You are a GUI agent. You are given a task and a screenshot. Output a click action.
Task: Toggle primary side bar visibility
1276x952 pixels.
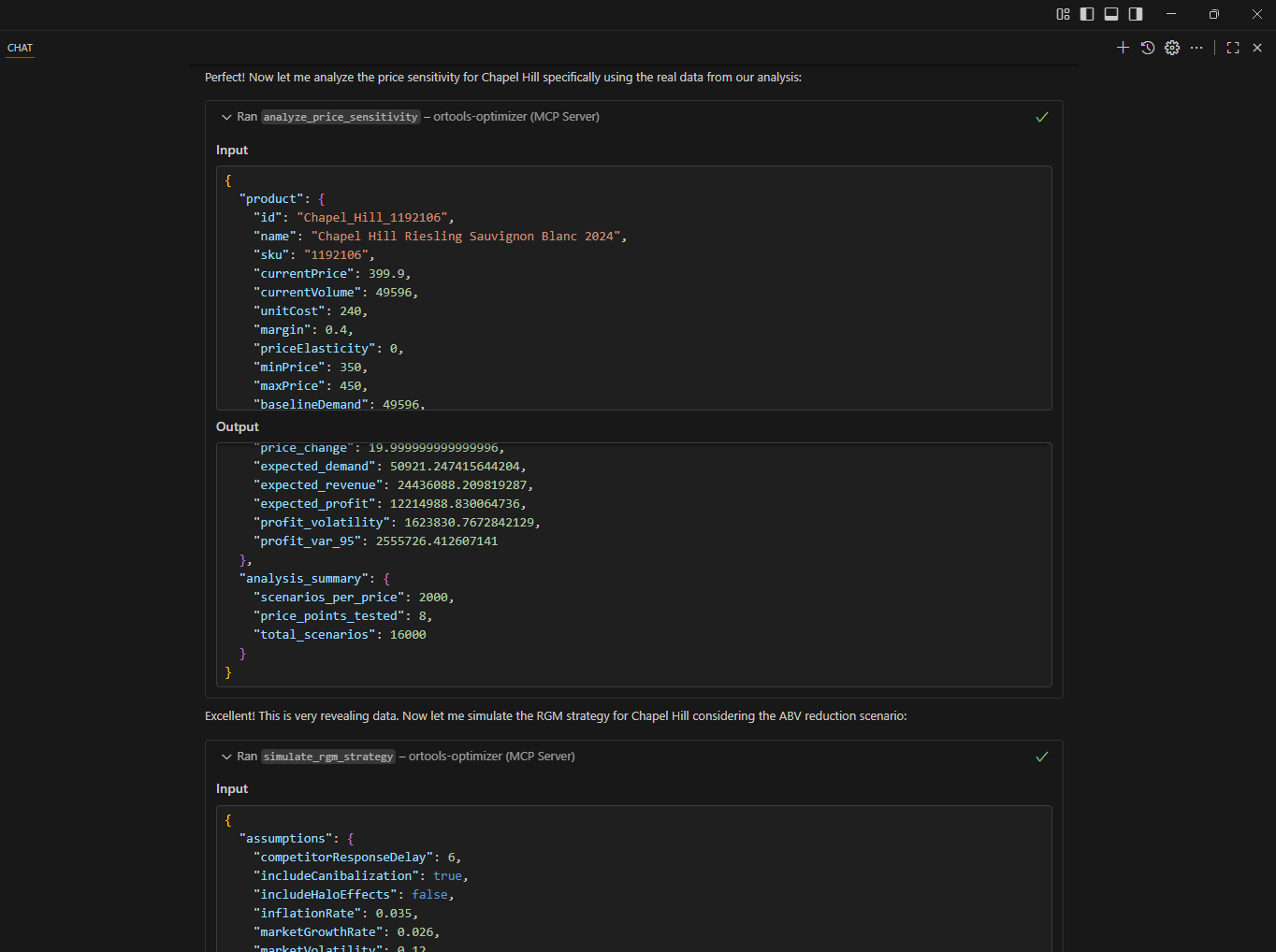1087,14
